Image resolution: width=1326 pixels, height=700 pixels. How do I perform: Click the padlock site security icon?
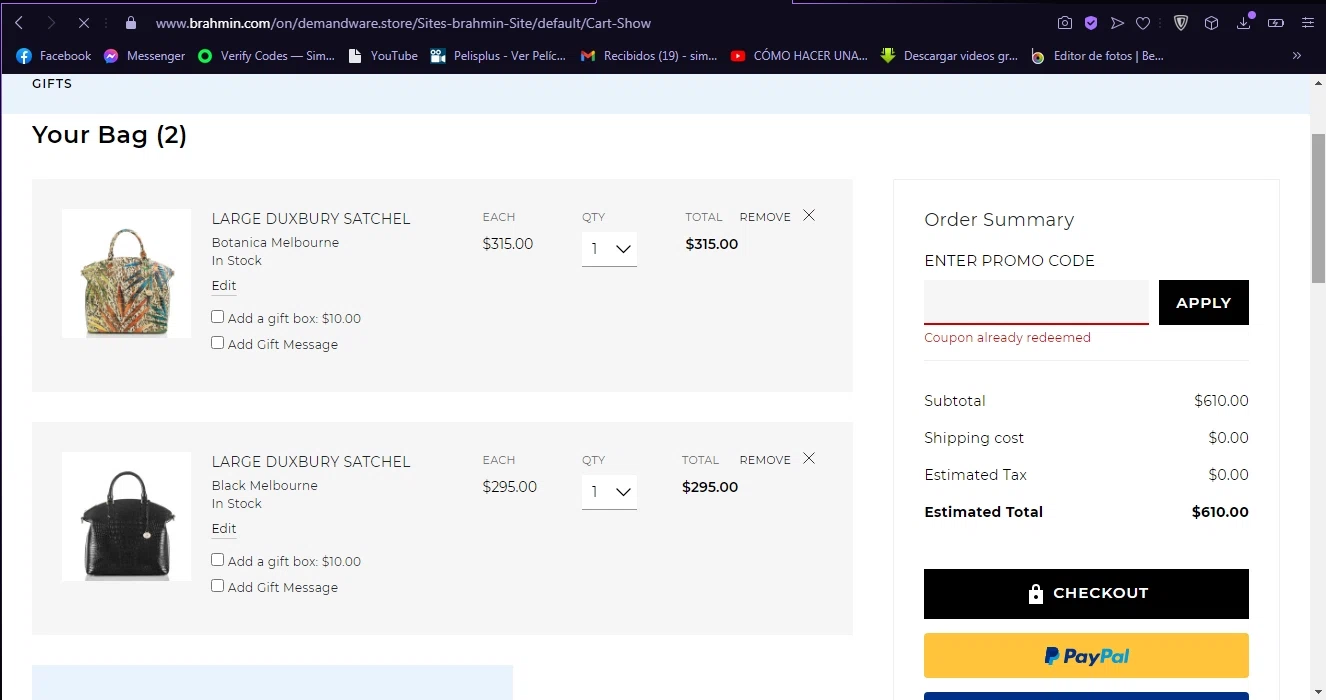(130, 22)
